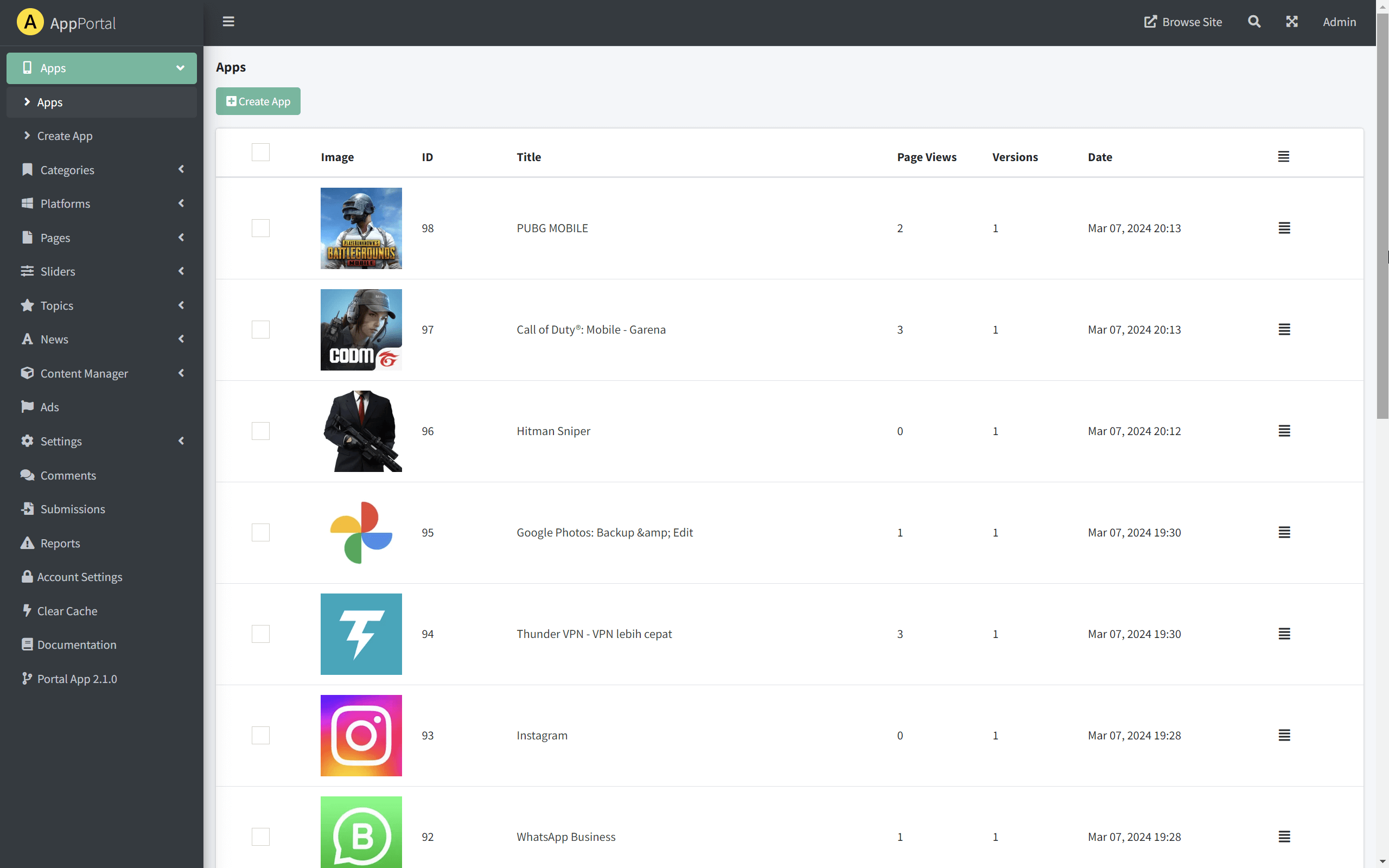
Task: Expand the Categories section
Action: 67,169
